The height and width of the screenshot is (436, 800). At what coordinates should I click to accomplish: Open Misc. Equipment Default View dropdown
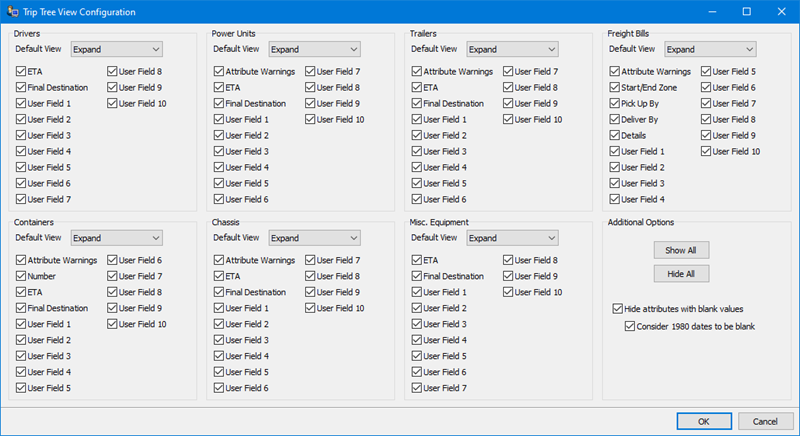coord(512,238)
